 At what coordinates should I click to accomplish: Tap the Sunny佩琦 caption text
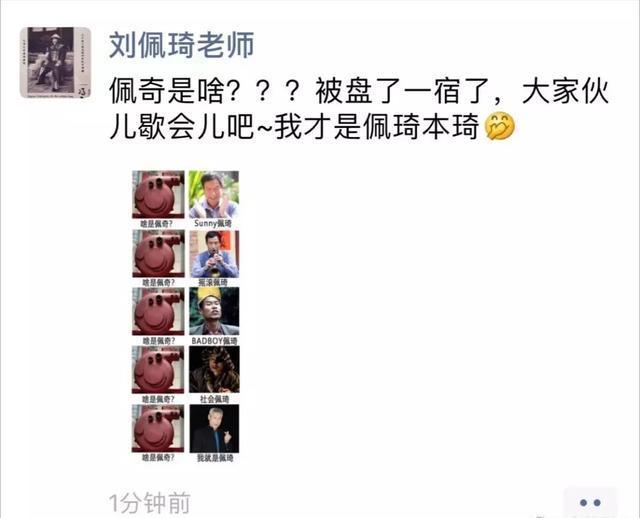[x=213, y=223]
